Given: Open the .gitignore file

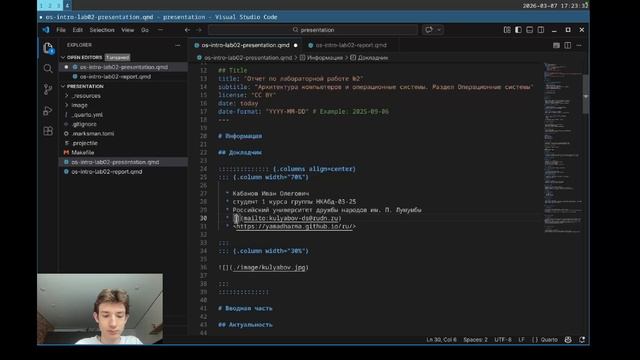Looking at the screenshot, I should click(84, 124).
